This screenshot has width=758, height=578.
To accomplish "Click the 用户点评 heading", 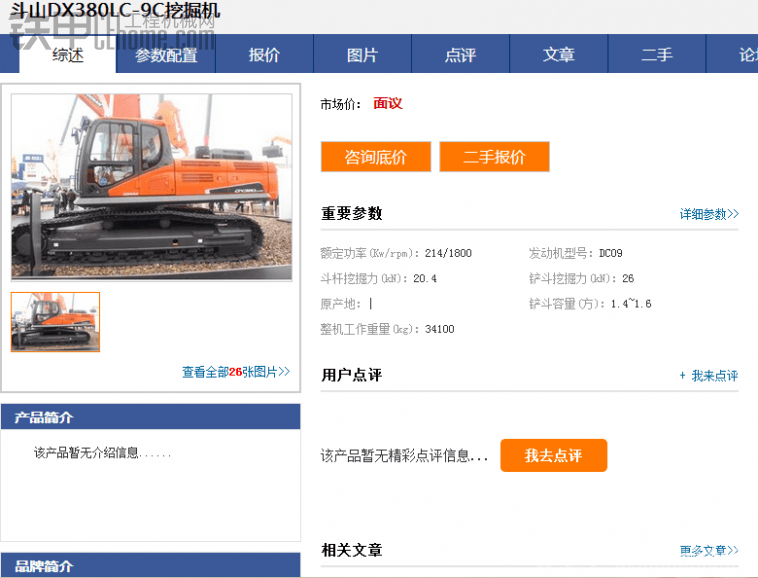I will [352, 375].
